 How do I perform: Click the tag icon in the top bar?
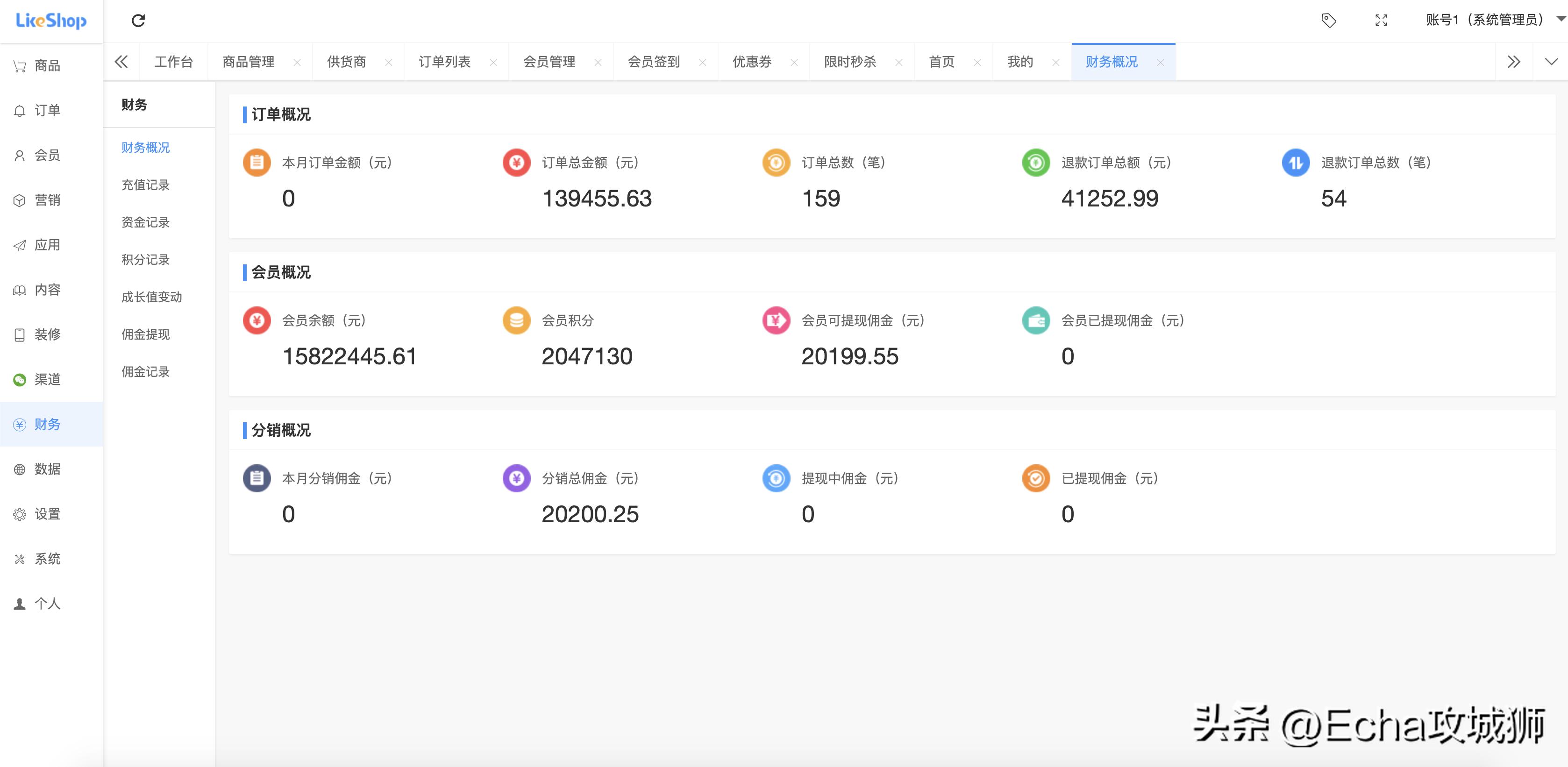tap(1329, 21)
